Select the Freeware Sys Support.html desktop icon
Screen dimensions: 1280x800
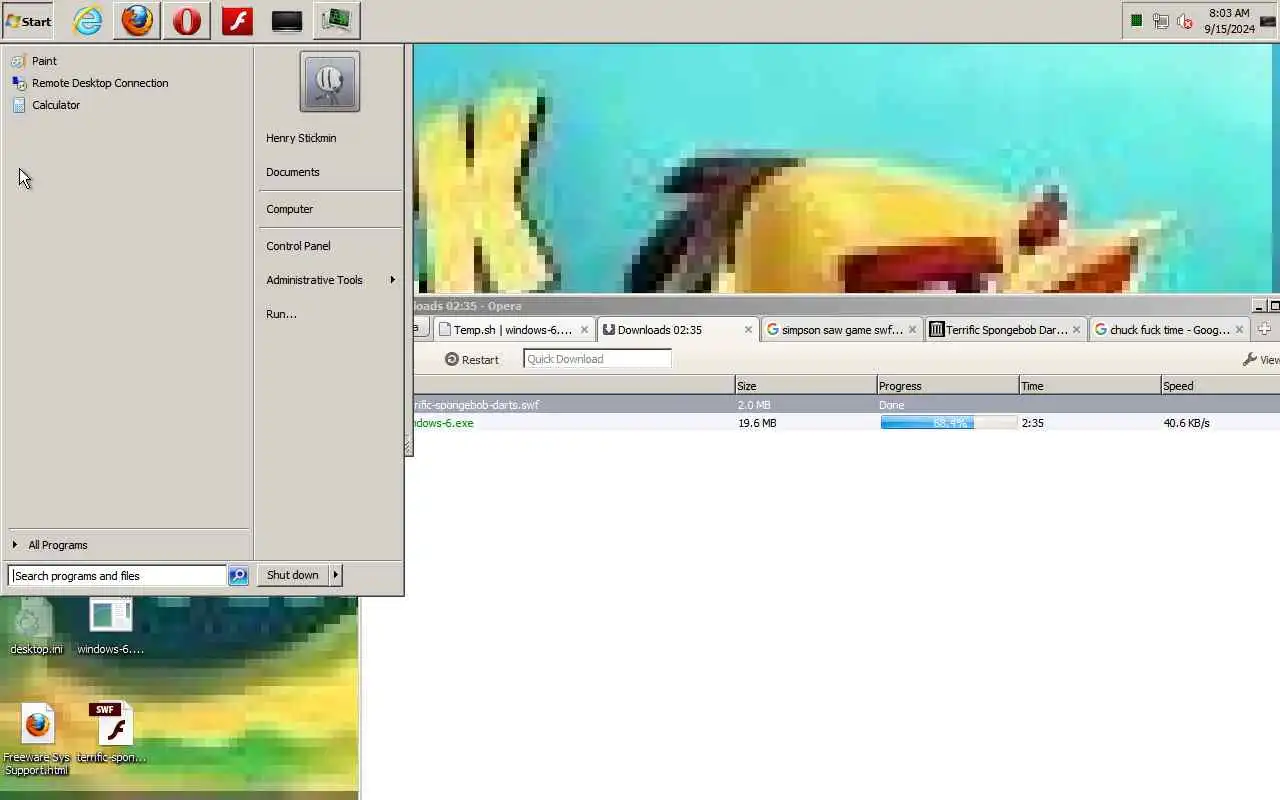(x=36, y=740)
